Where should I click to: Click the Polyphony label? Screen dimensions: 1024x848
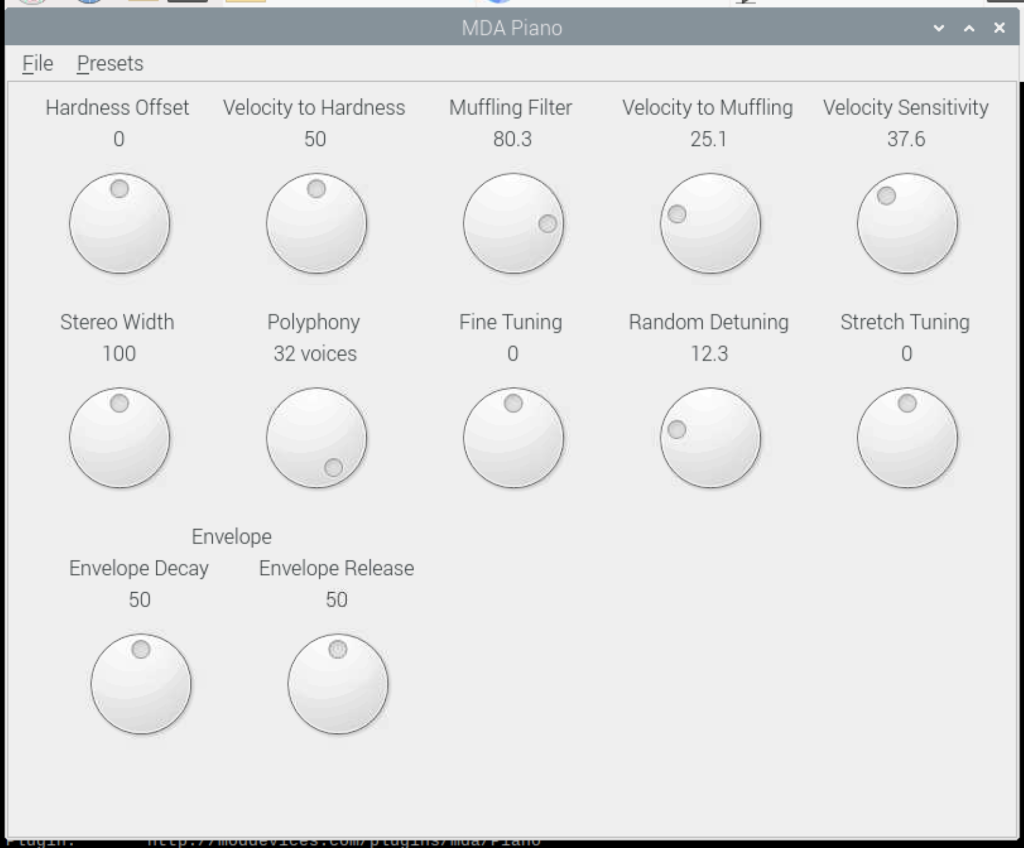coord(314,322)
